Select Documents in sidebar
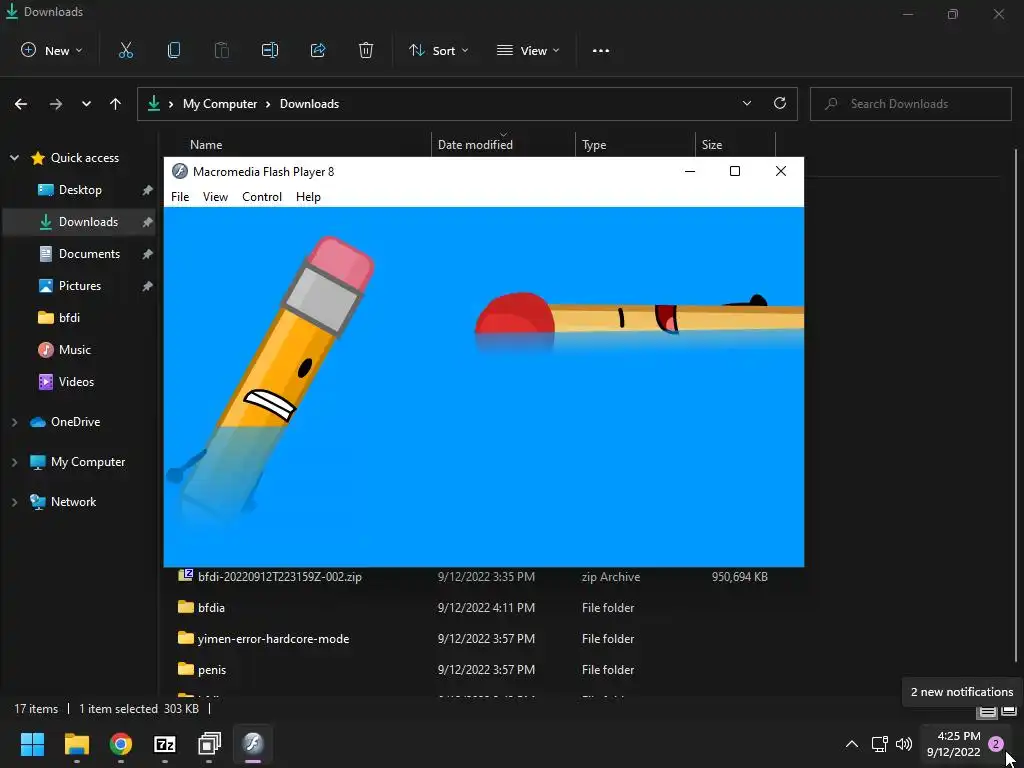This screenshot has height=768, width=1024. (80, 254)
